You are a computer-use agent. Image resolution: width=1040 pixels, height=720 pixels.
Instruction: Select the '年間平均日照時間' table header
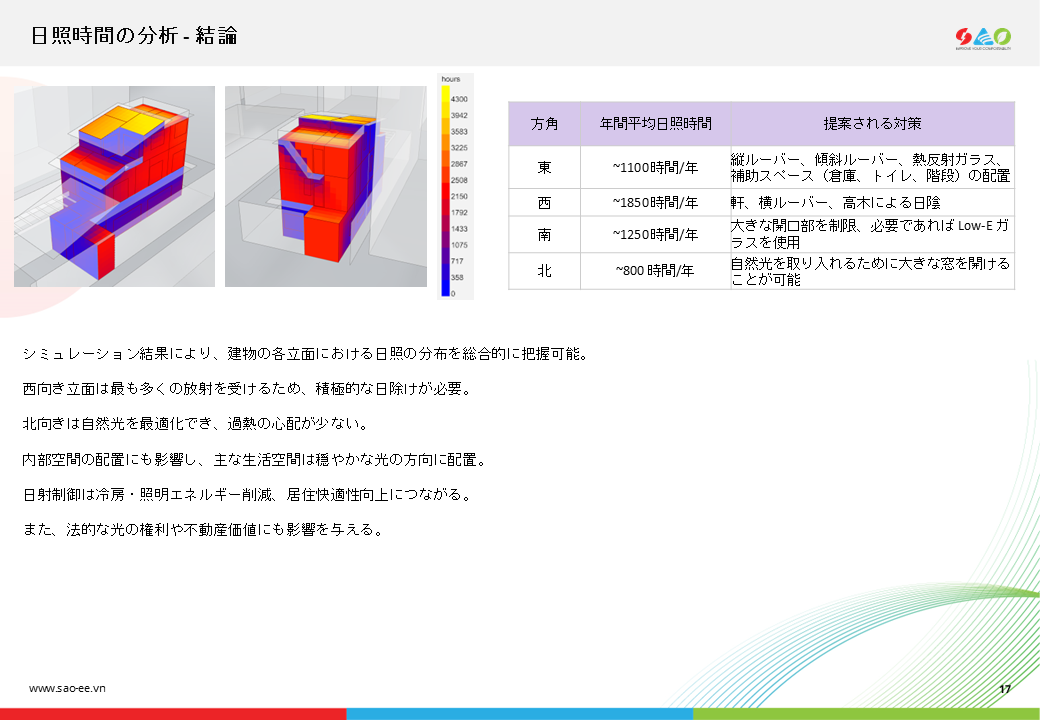(655, 124)
